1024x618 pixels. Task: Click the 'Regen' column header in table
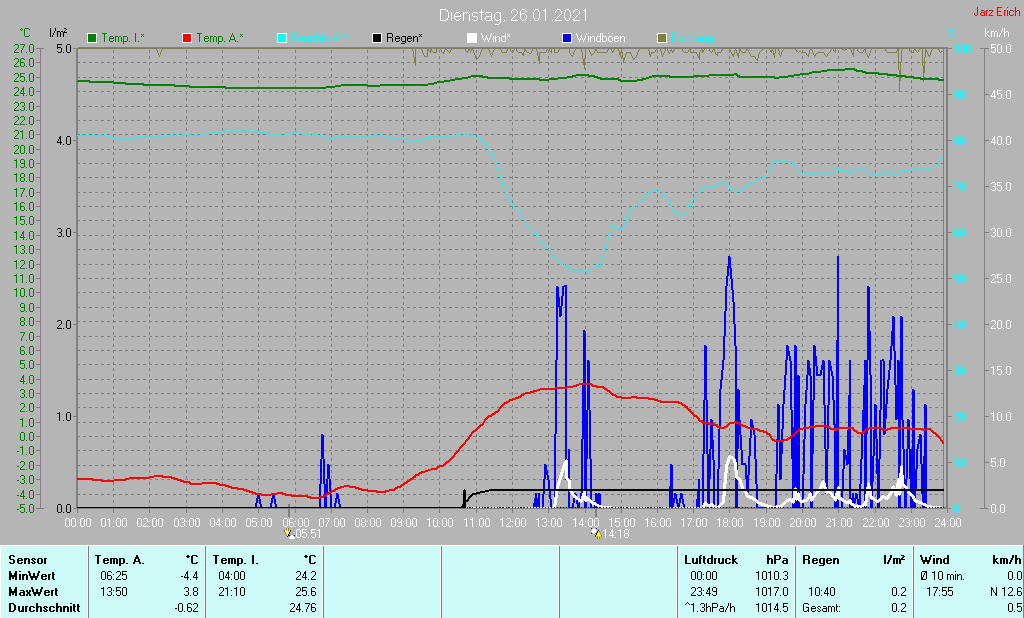tap(820, 560)
